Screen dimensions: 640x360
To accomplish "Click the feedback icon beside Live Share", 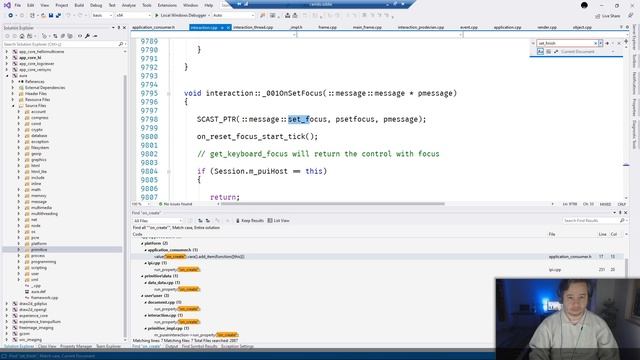I will [x=631, y=16].
